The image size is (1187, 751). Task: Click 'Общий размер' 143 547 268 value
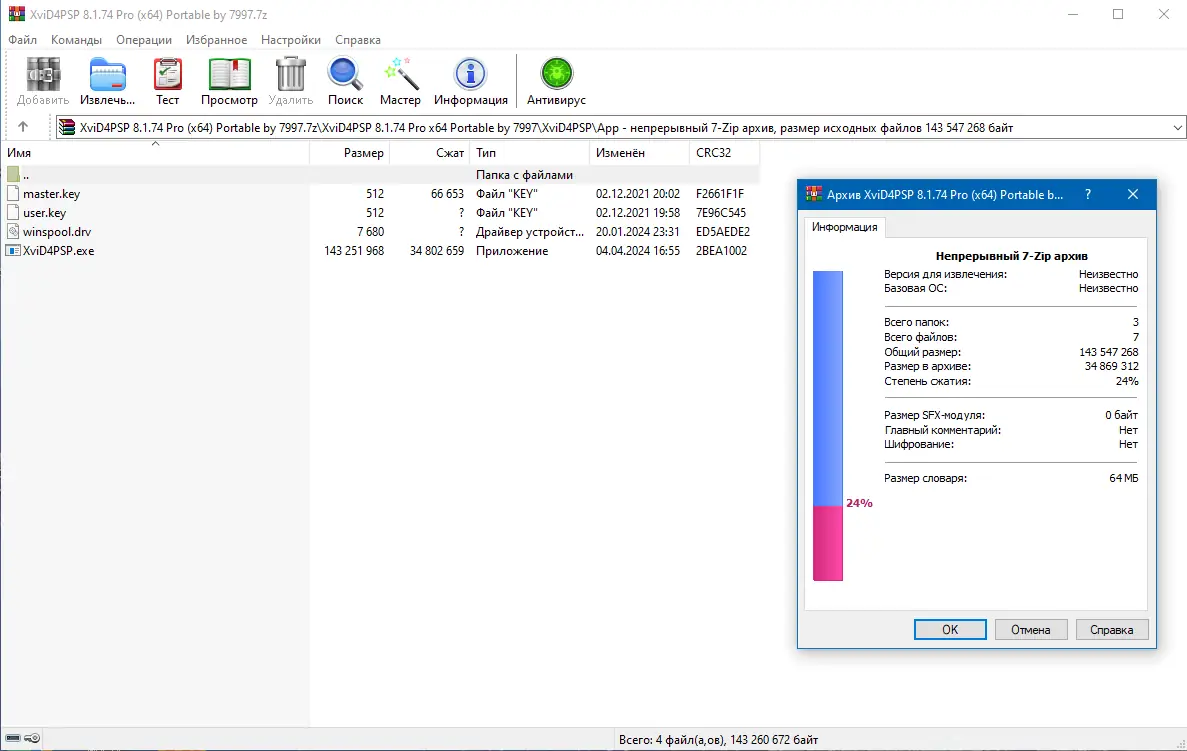(1109, 352)
